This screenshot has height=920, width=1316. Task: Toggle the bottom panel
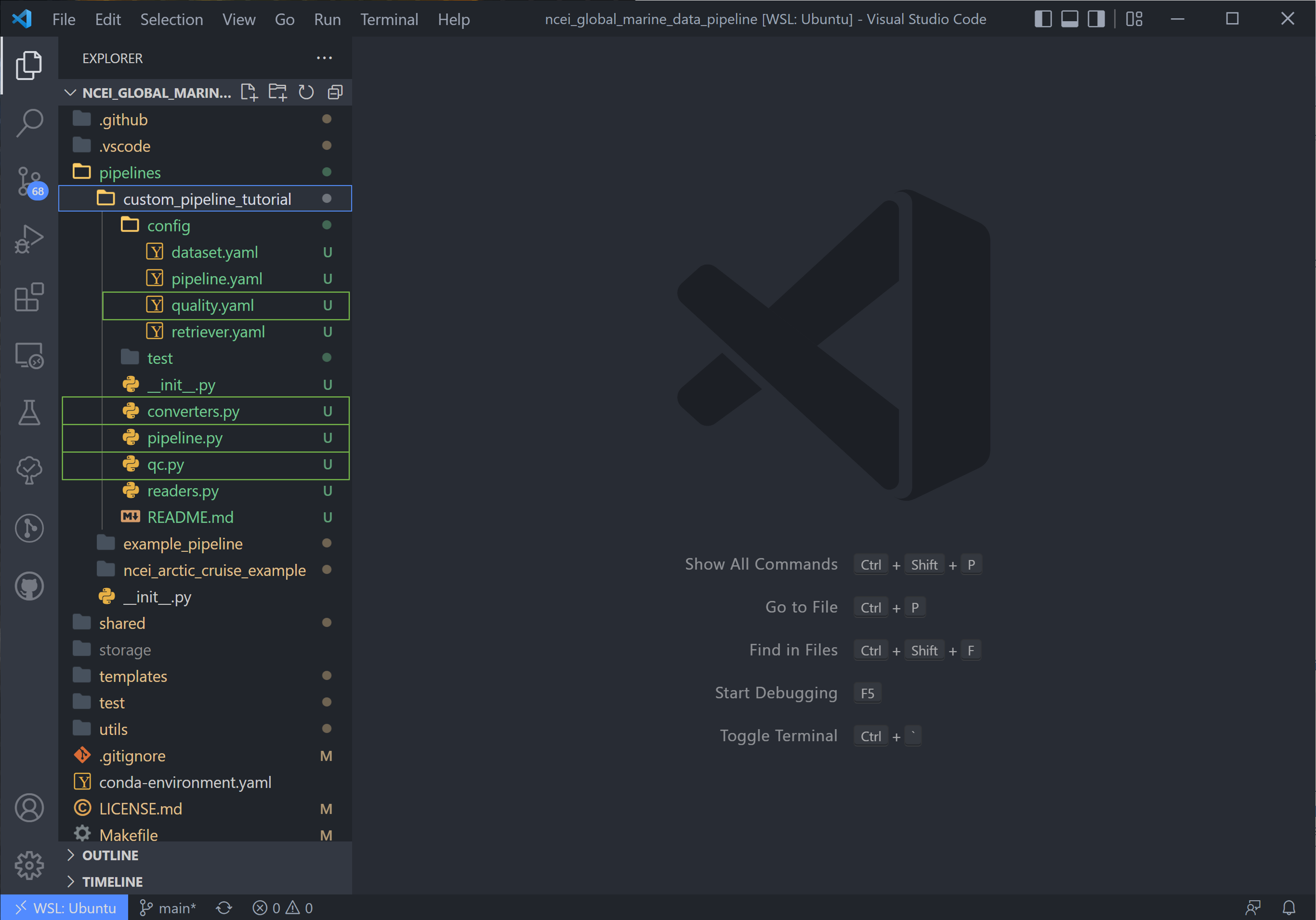click(1070, 19)
